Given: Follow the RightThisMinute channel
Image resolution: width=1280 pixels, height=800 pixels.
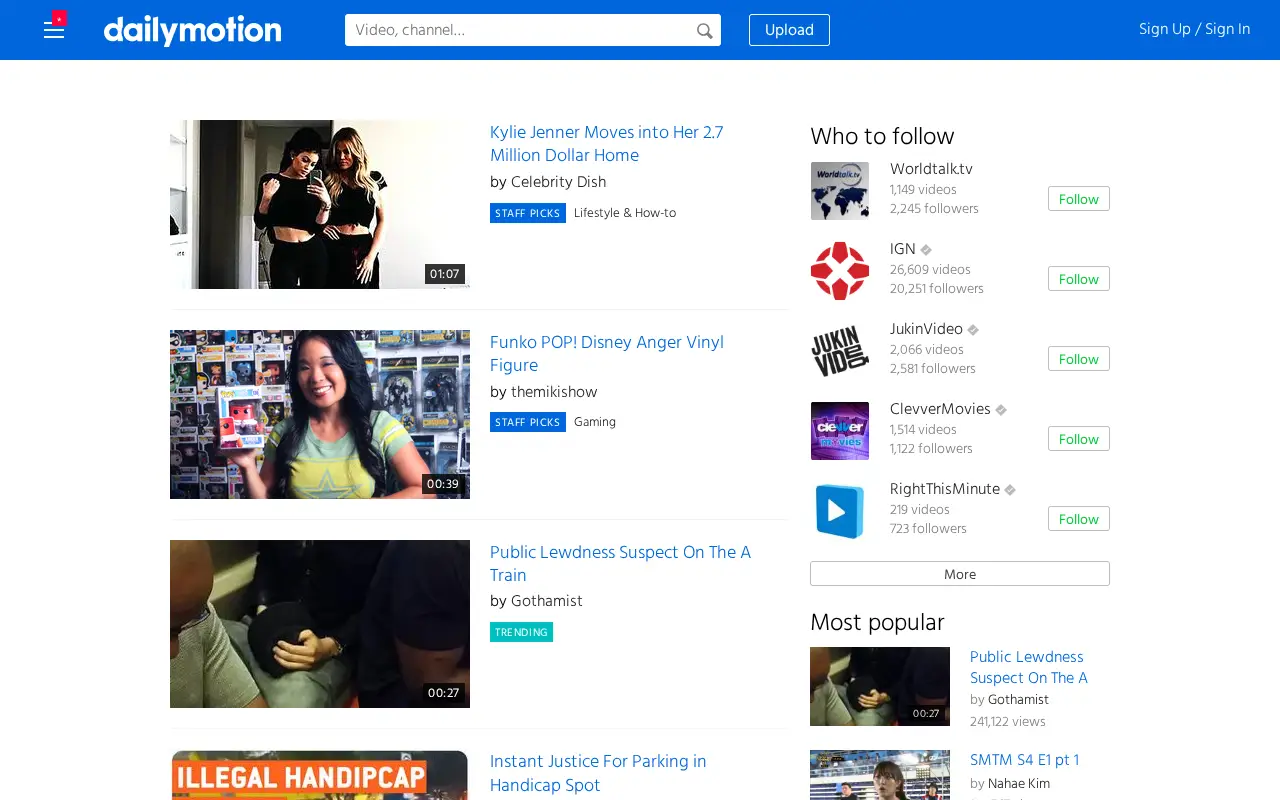Looking at the screenshot, I should pos(1079,519).
